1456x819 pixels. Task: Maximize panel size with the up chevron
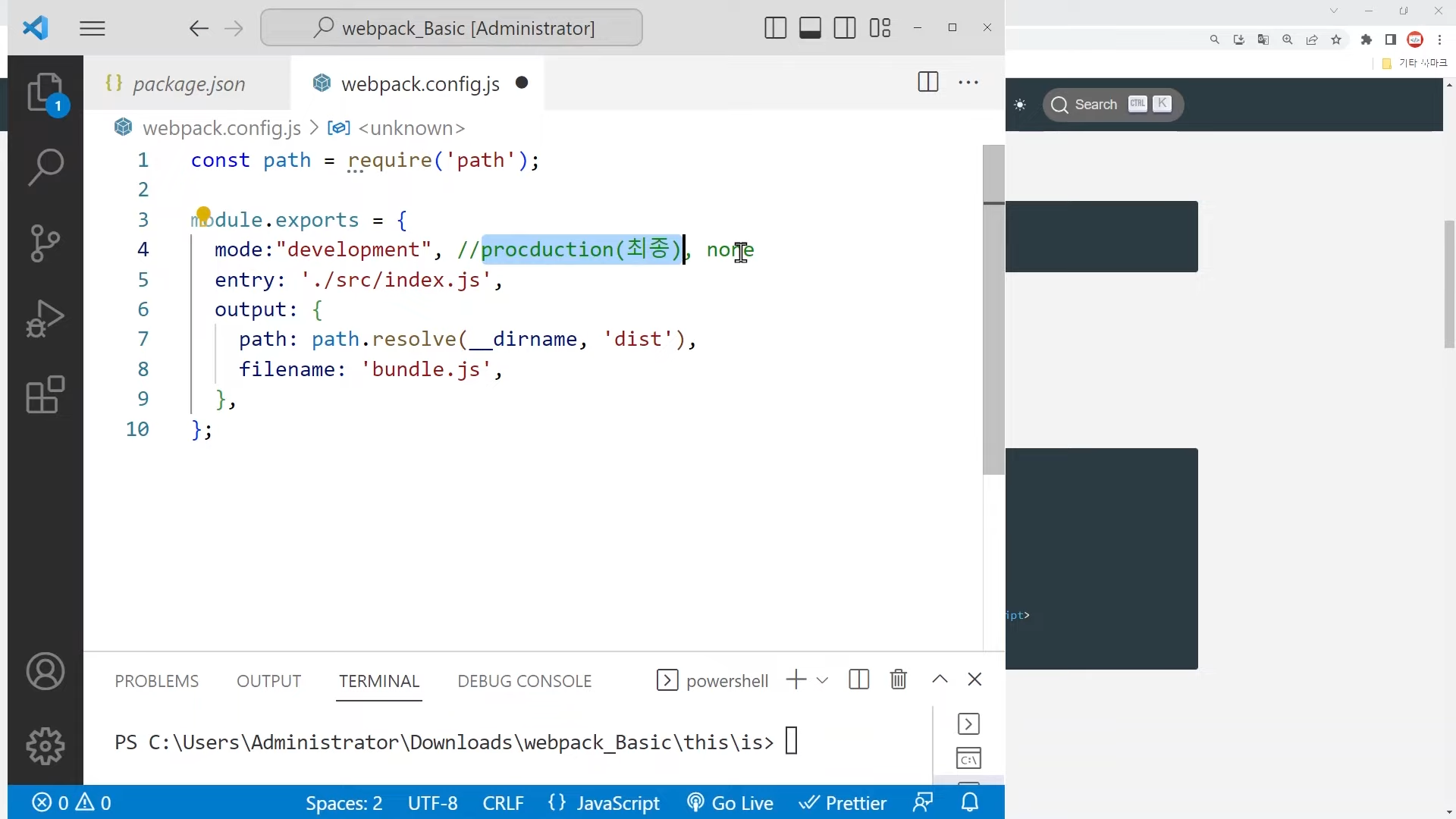(940, 679)
